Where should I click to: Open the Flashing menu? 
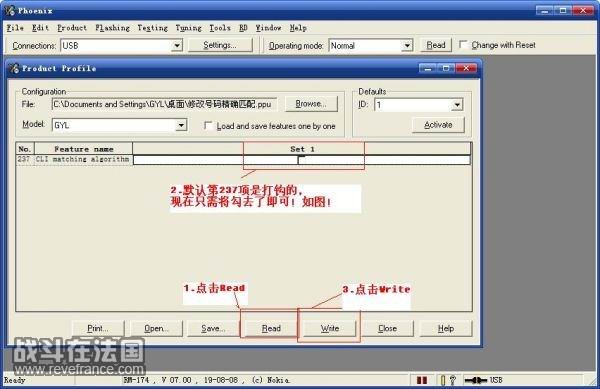(x=112, y=28)
